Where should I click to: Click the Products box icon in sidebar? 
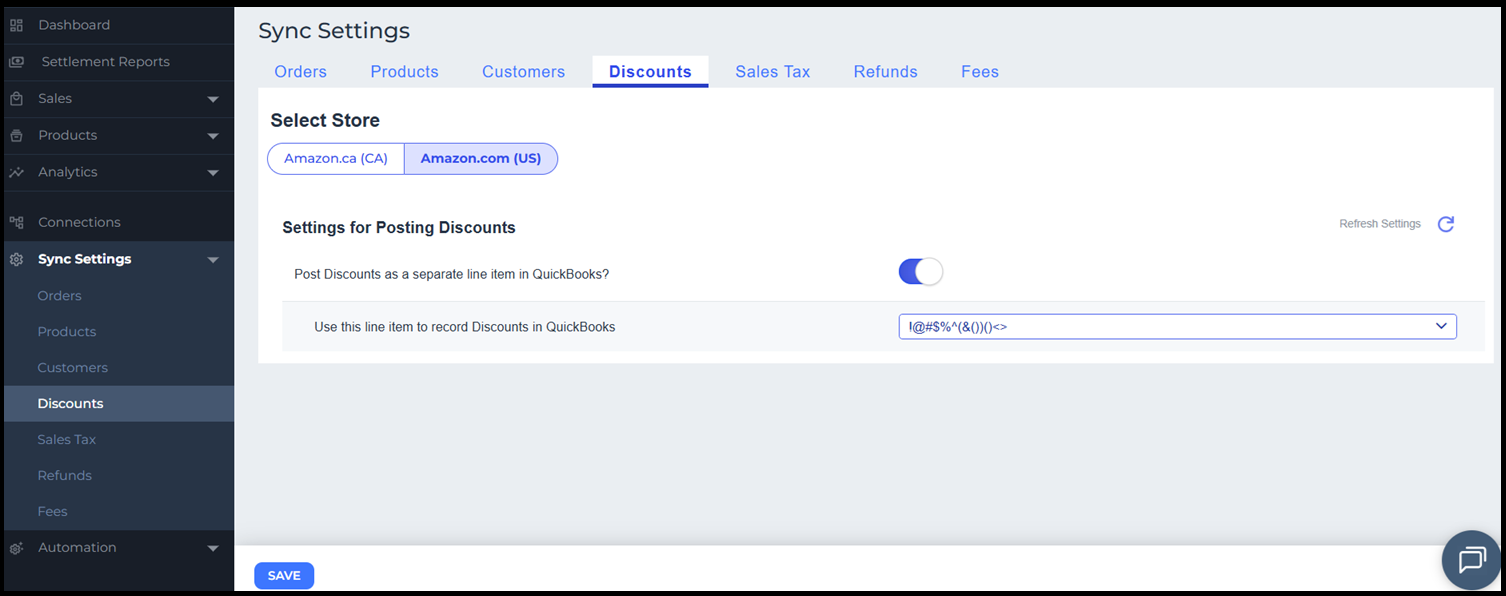point(16,136)
